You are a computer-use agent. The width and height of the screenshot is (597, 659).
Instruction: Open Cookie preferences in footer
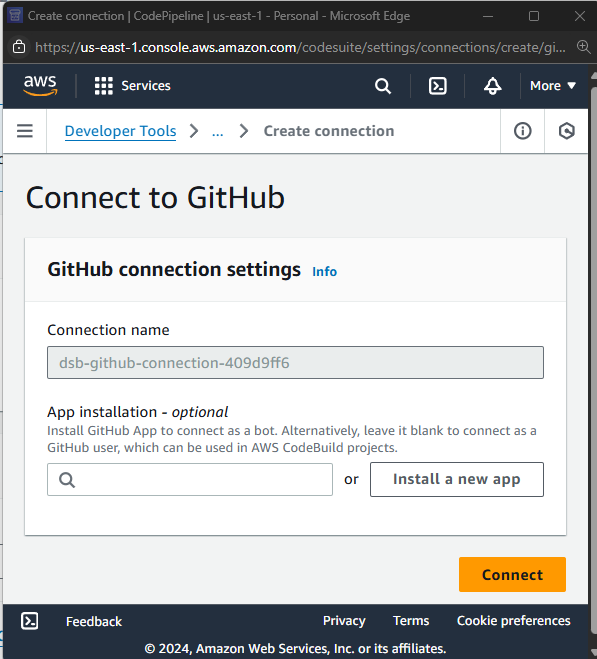[x=513, y=621]
